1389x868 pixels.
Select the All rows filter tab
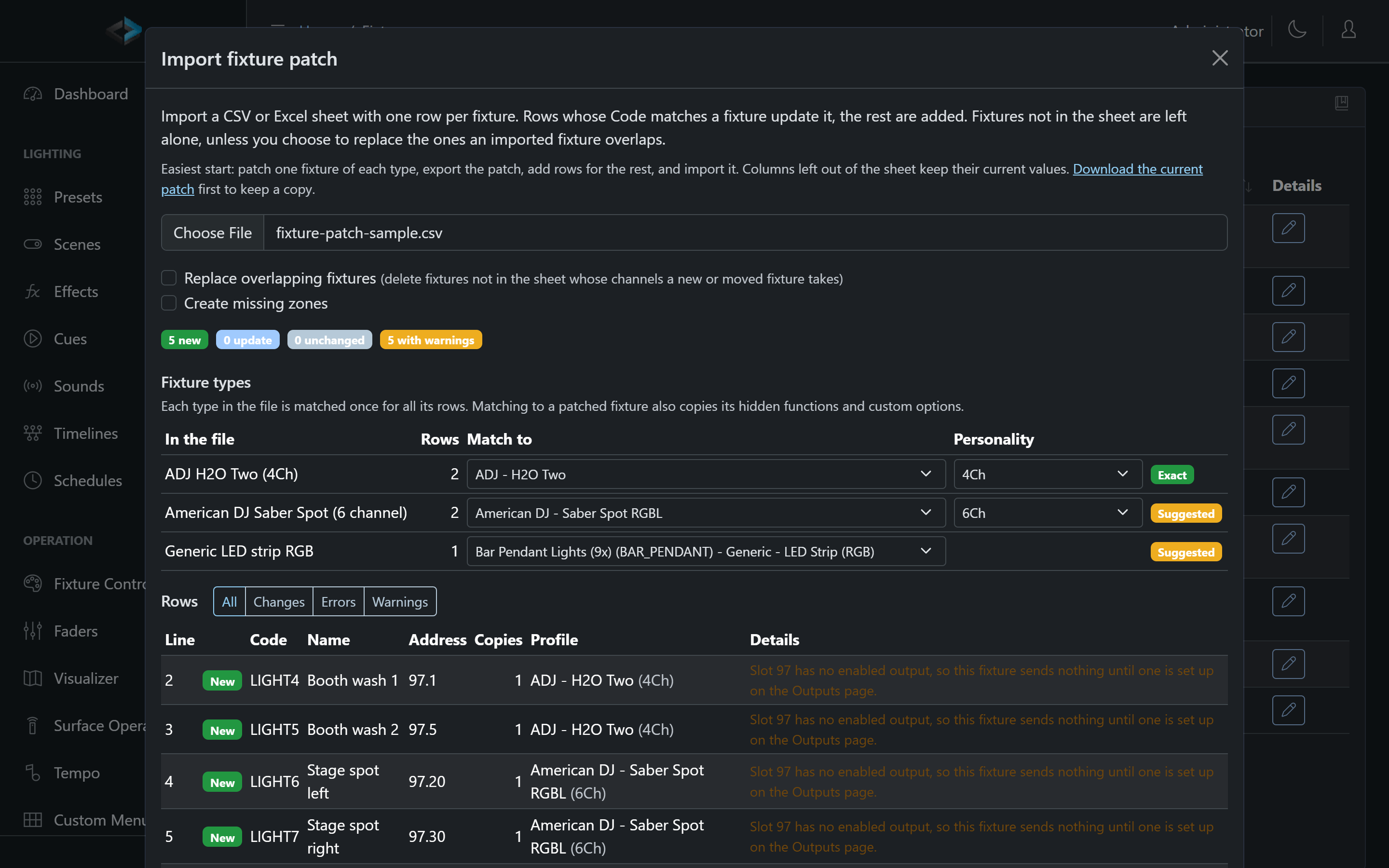coord(230,601)
